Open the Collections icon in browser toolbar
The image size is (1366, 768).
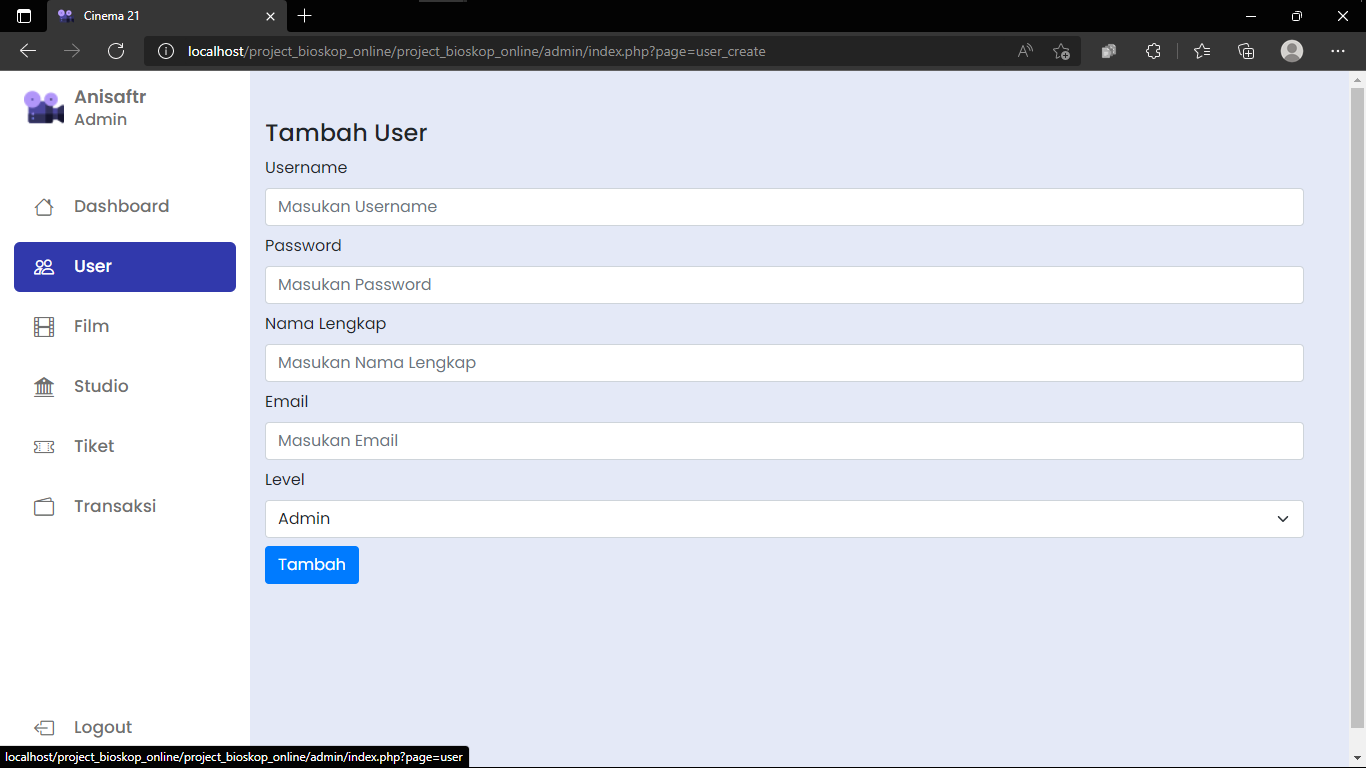click(x=1246, y=51)
